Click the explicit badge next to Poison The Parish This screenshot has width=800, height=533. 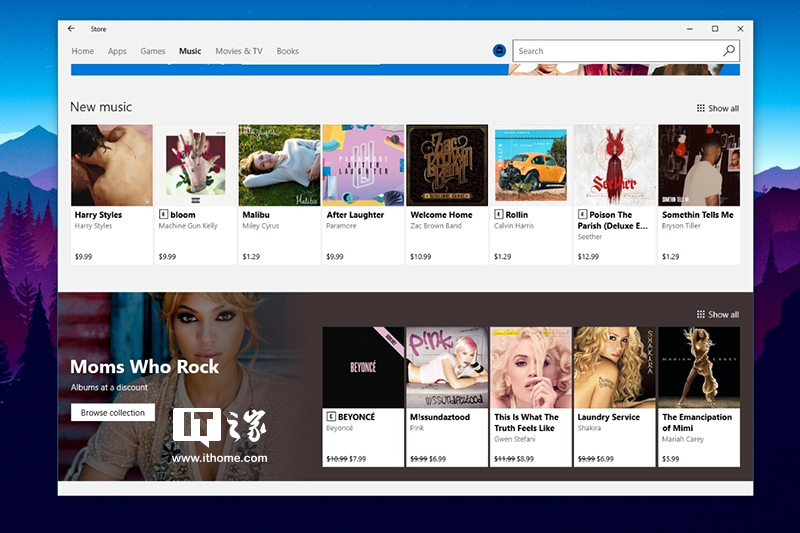pyautogui.click(x=582, y=214)
